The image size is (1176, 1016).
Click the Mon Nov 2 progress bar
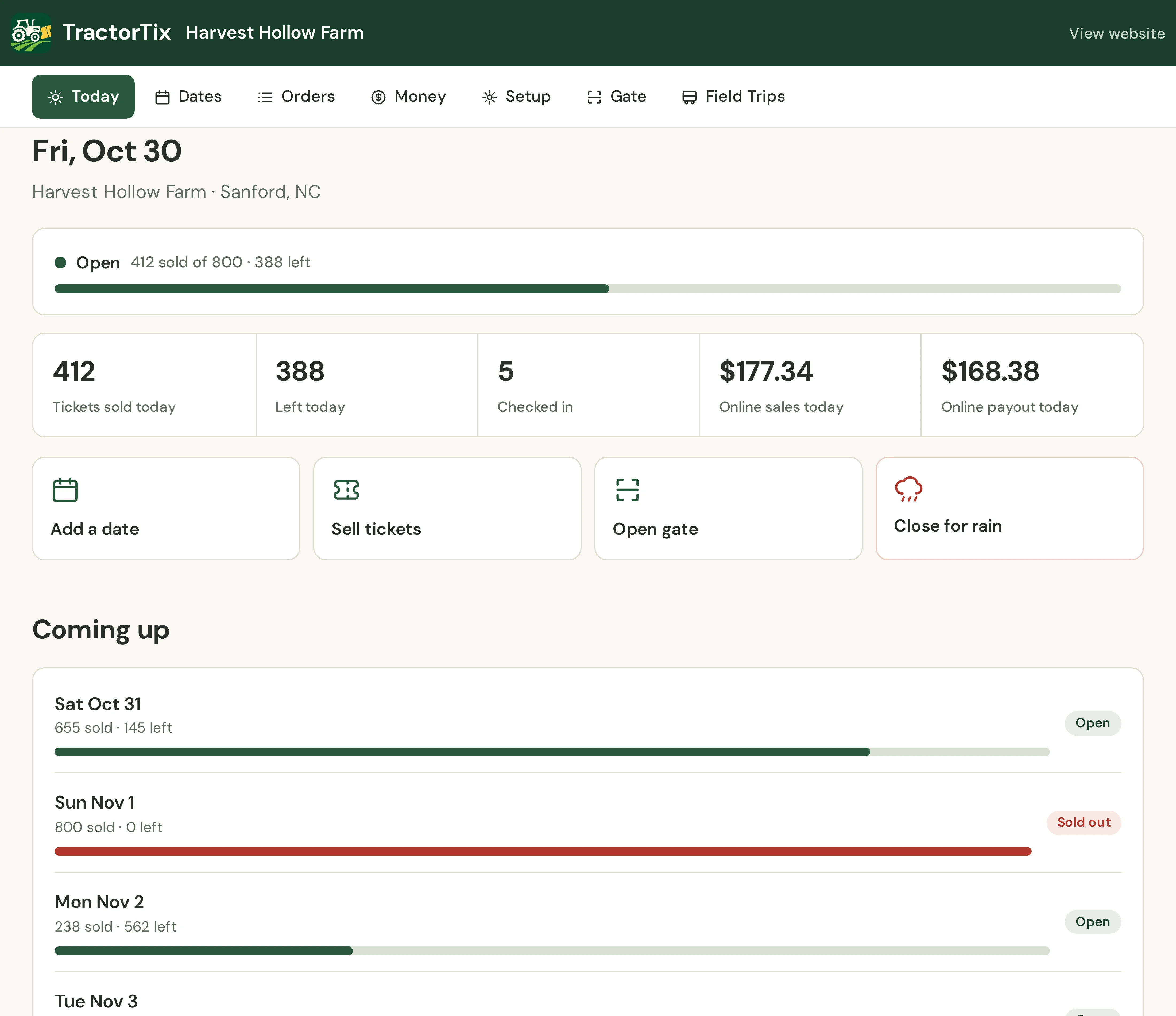coord(552,951)
